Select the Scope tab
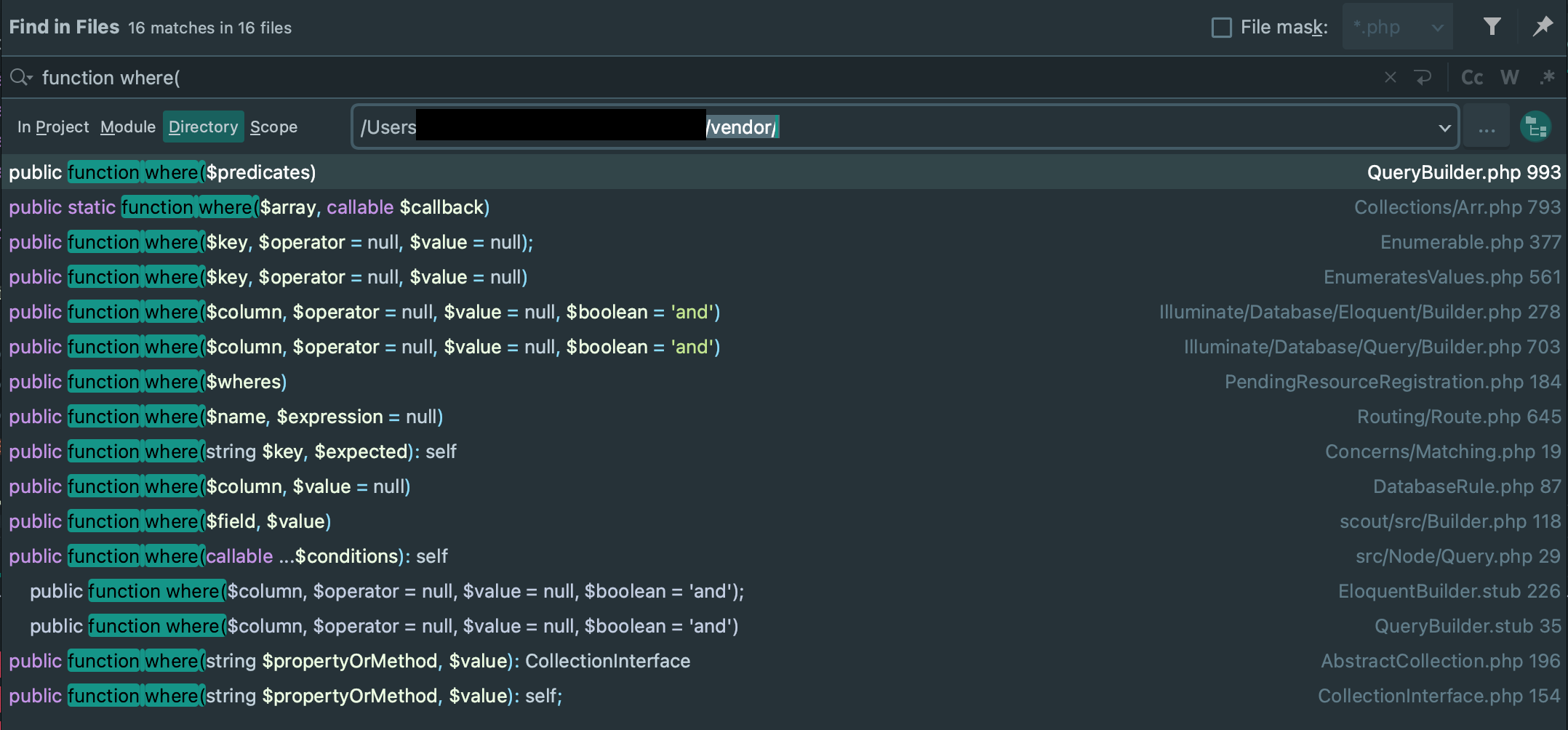1568x730 pixels. pyautogui.click(x=273, y=127)
